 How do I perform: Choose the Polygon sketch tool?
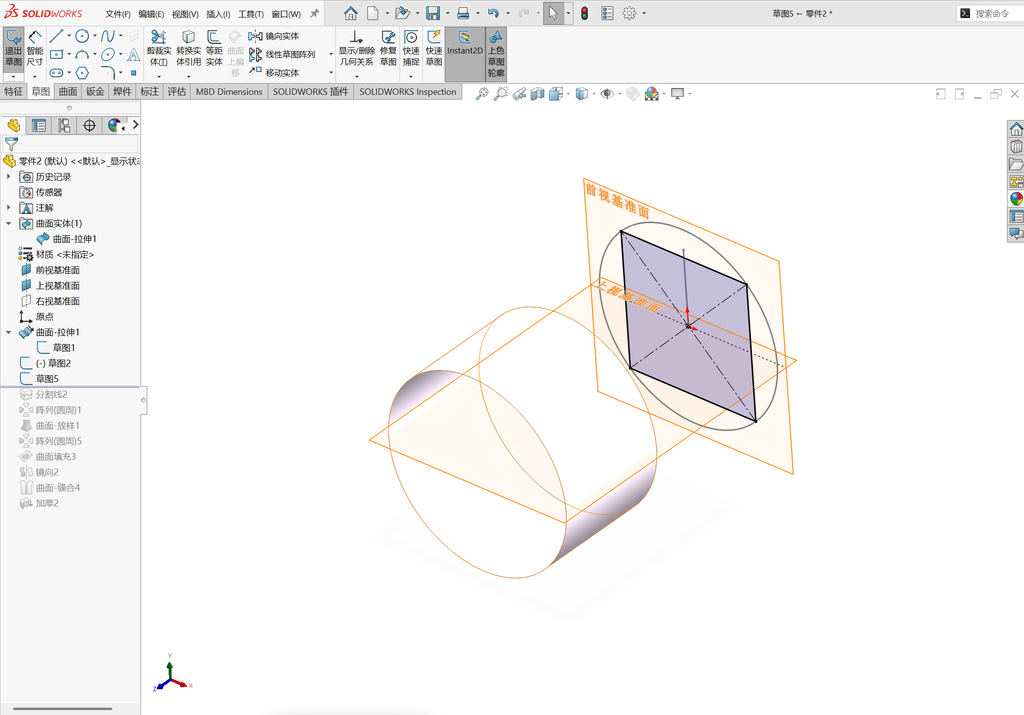[x=82, y=72]
